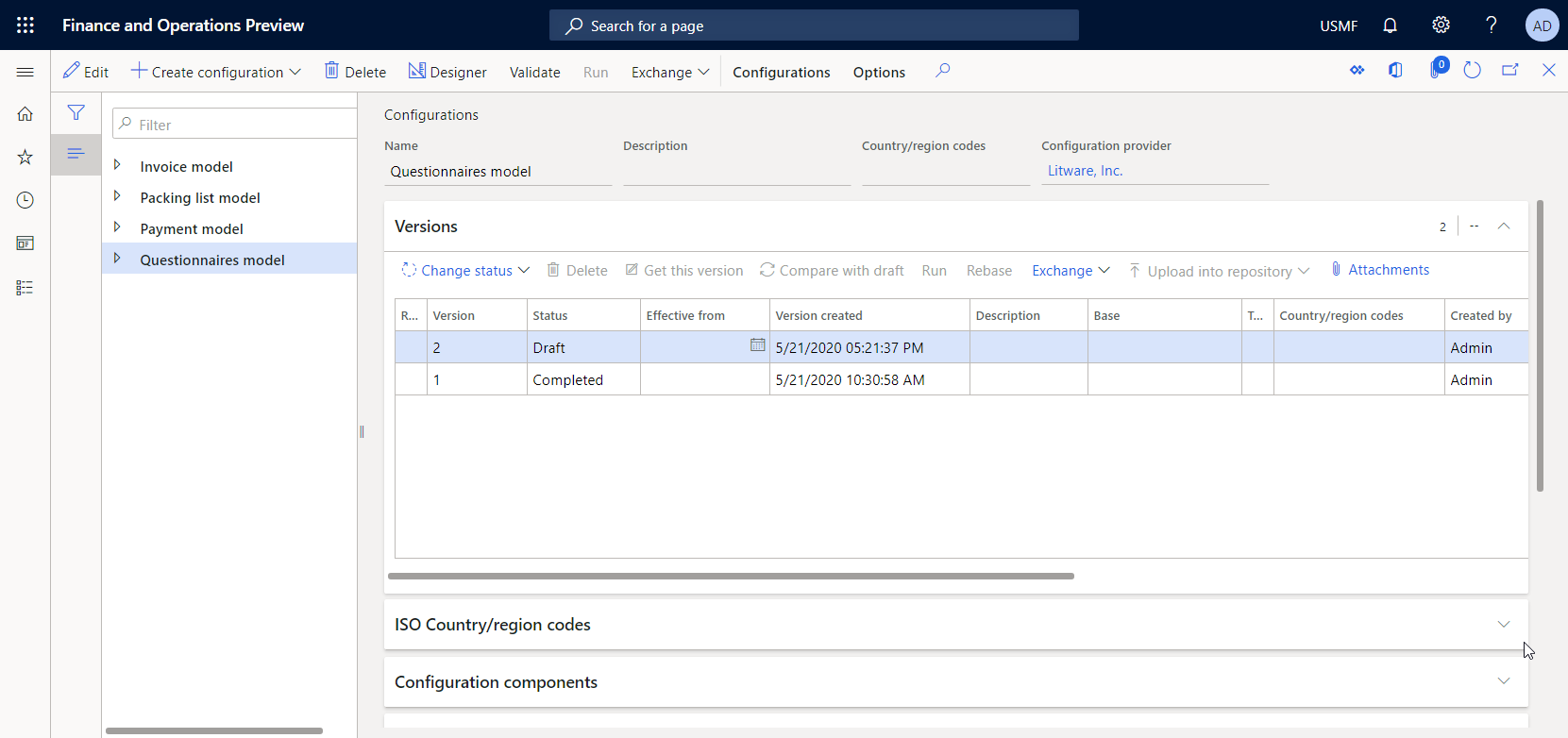This screenshot has width=1568, height=738.
Task: Open the settings gear icon
Action: coord(1441,25)
